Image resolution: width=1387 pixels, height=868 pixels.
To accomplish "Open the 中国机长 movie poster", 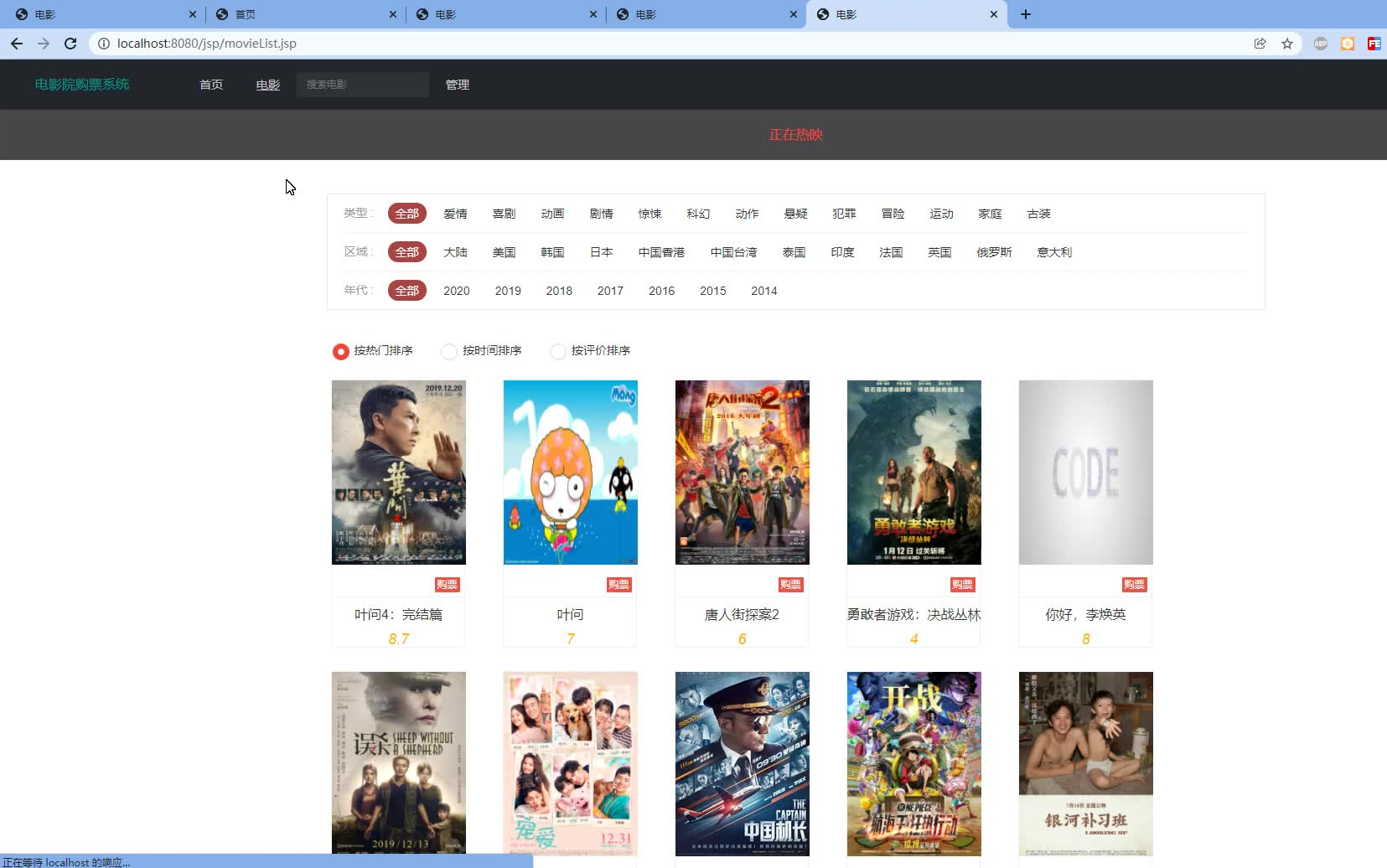I will pyautogui.click(x=743, y=763).
